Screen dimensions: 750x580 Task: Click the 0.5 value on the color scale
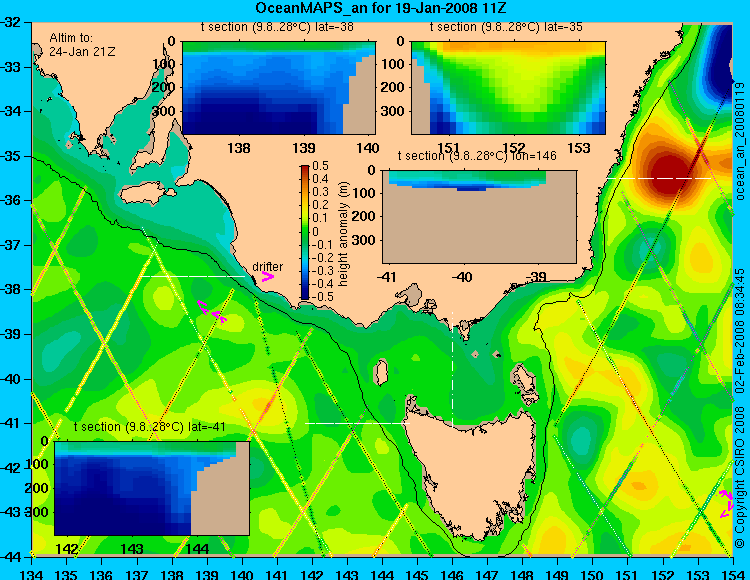[x=320, y=166]
